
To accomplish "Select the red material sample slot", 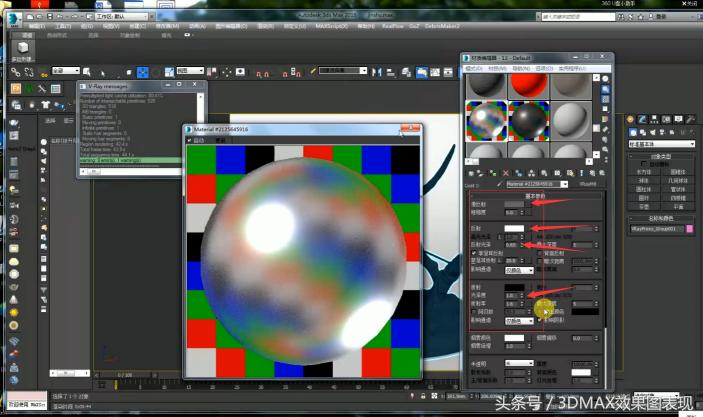I will [529, 86].
